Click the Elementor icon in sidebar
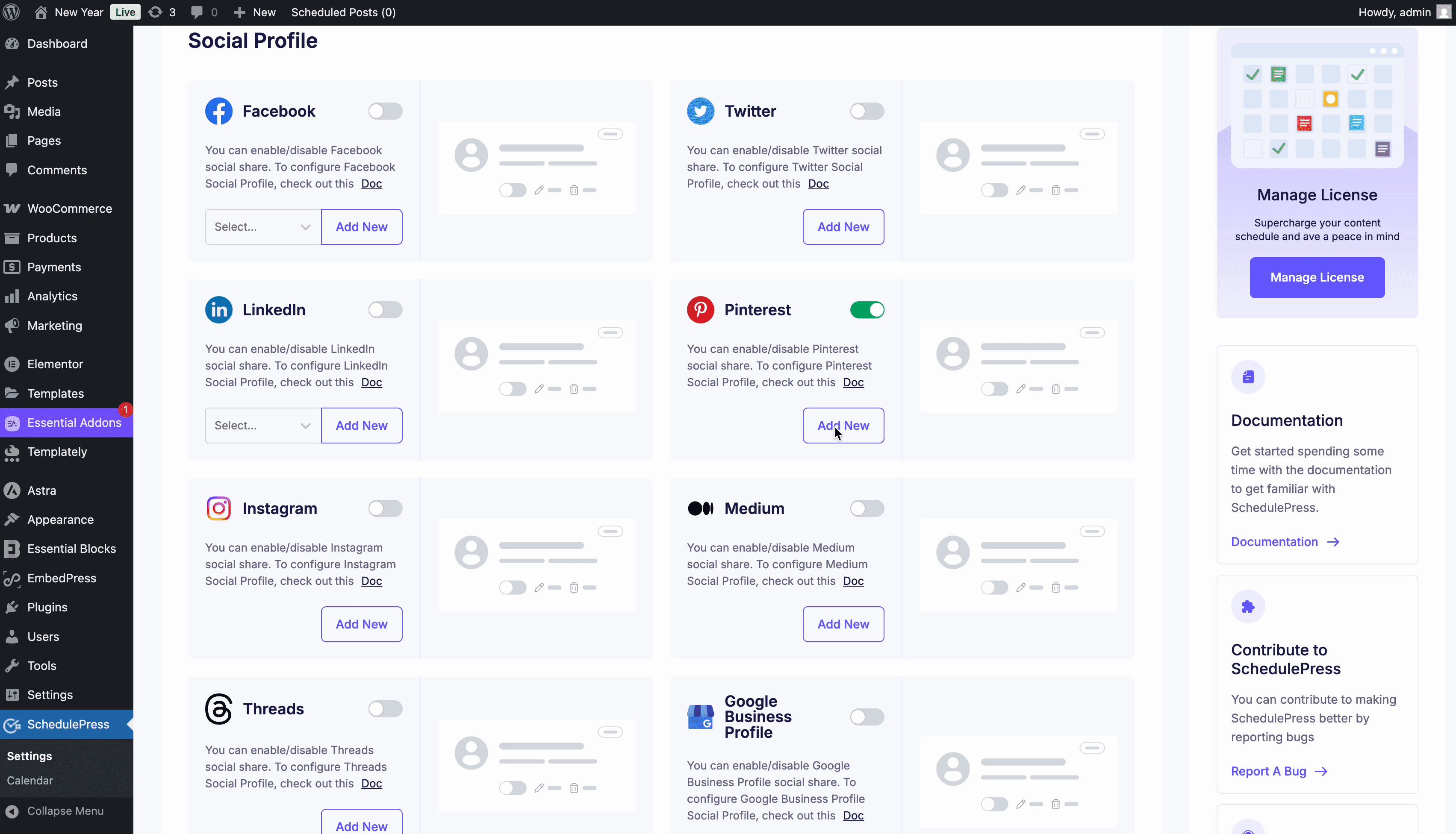 pyautogui.click(x=12, y=364)
